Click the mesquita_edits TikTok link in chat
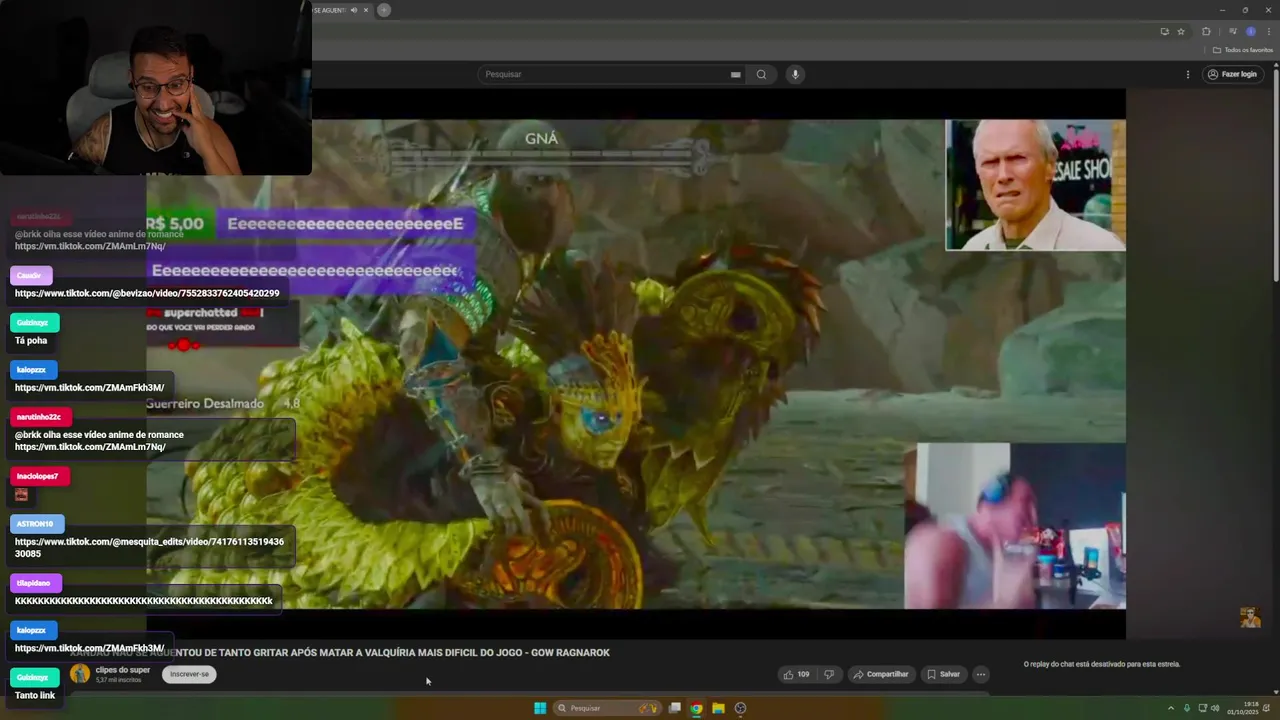Screen dimensions: 1280x720 tap(149, 547)
